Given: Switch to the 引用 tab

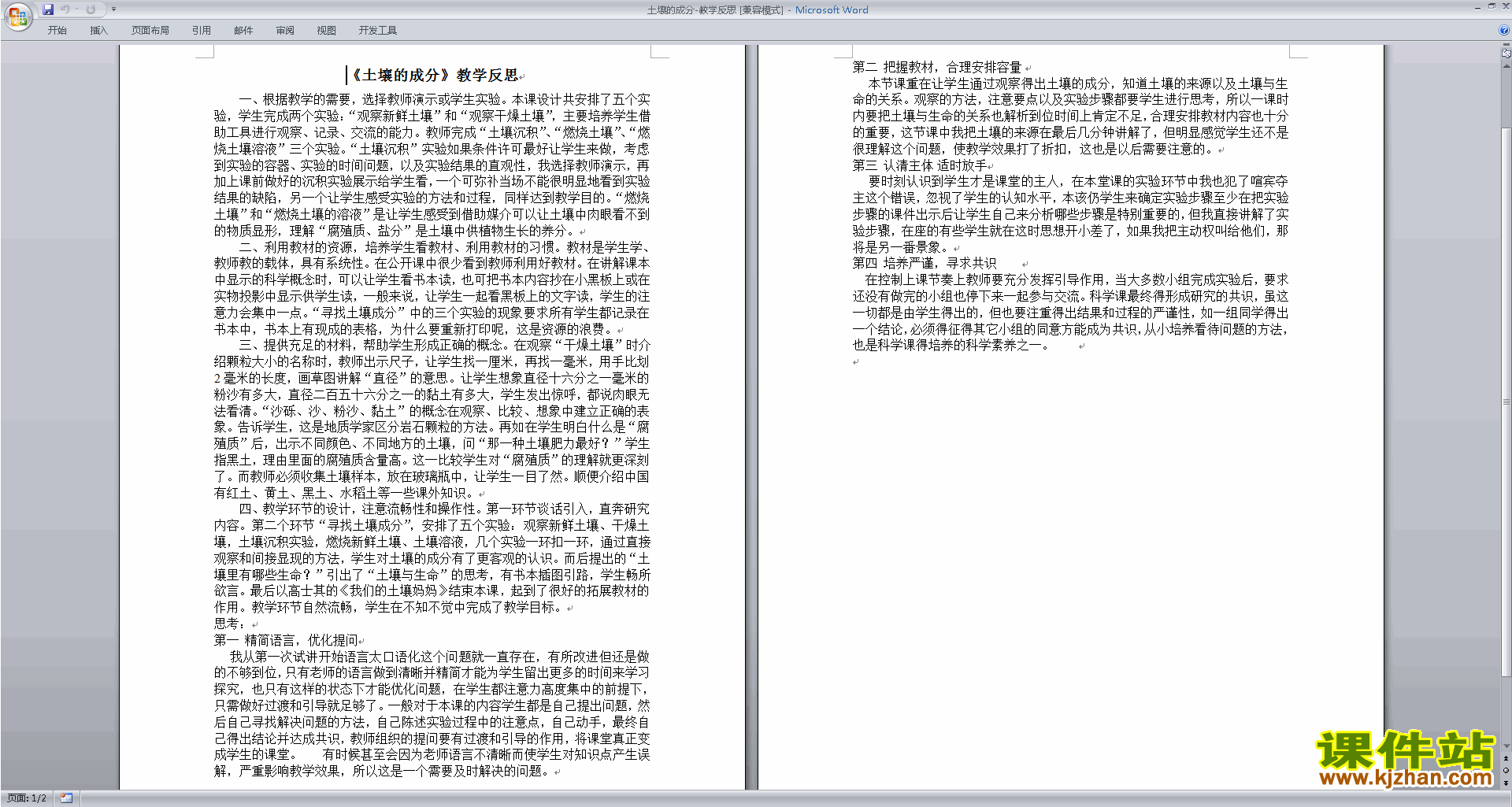Looking at the screenshot, I should [201, 31].
